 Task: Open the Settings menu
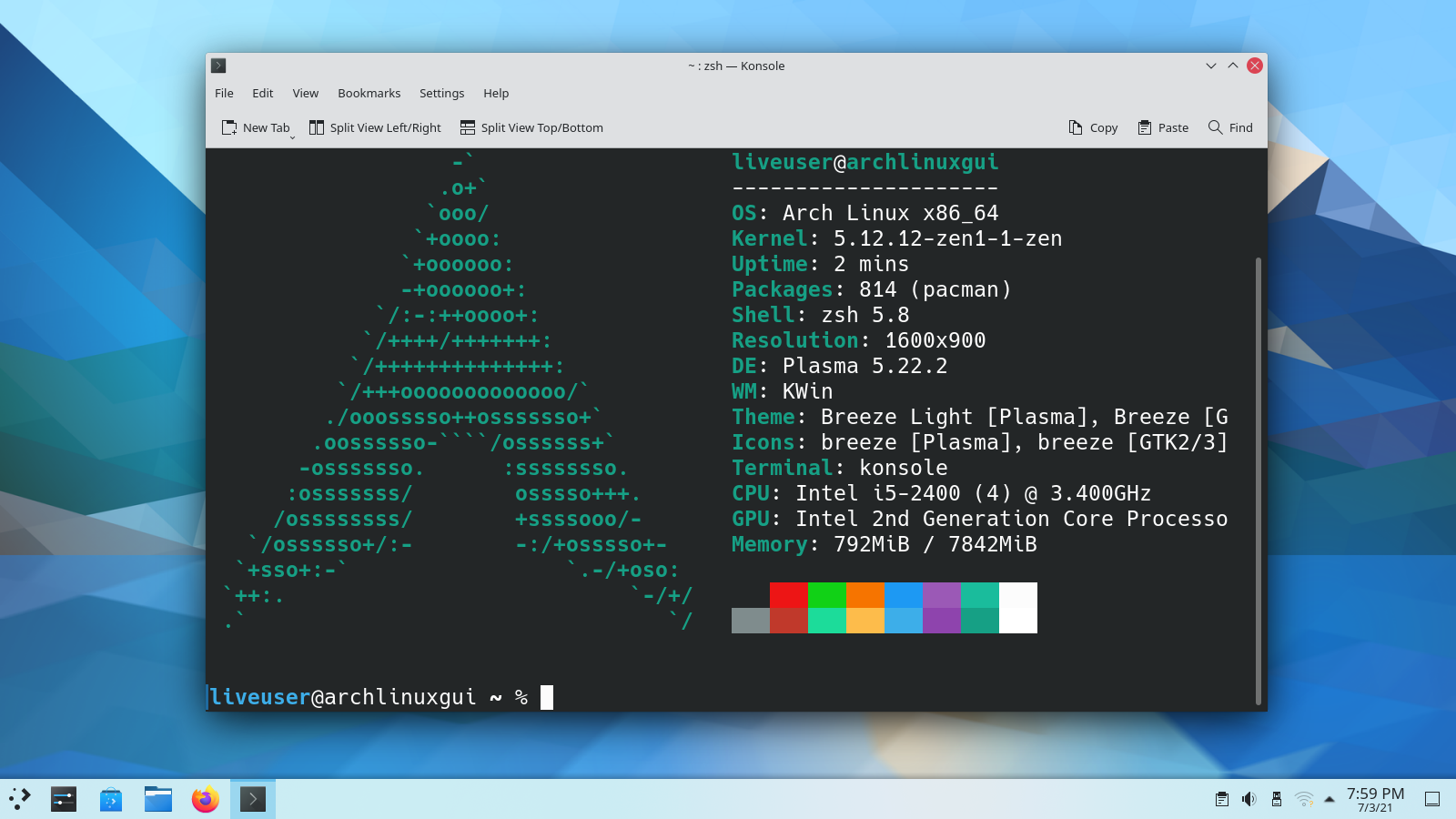click(441, 93)
